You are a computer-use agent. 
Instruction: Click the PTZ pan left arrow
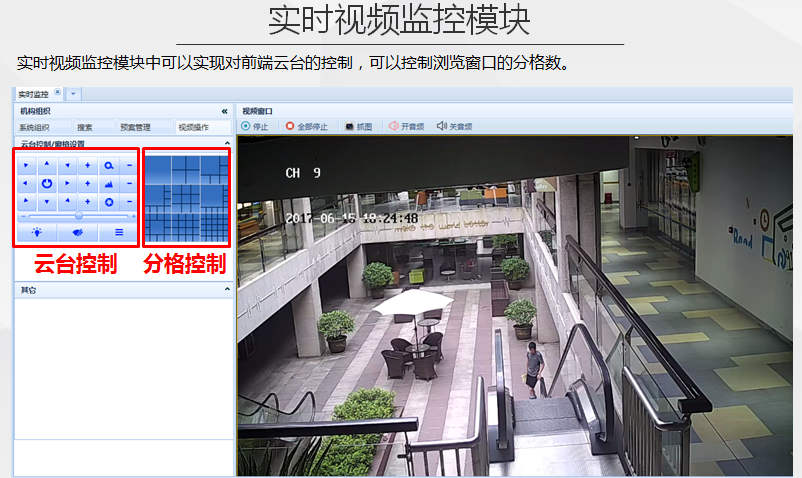pos(26,184)
